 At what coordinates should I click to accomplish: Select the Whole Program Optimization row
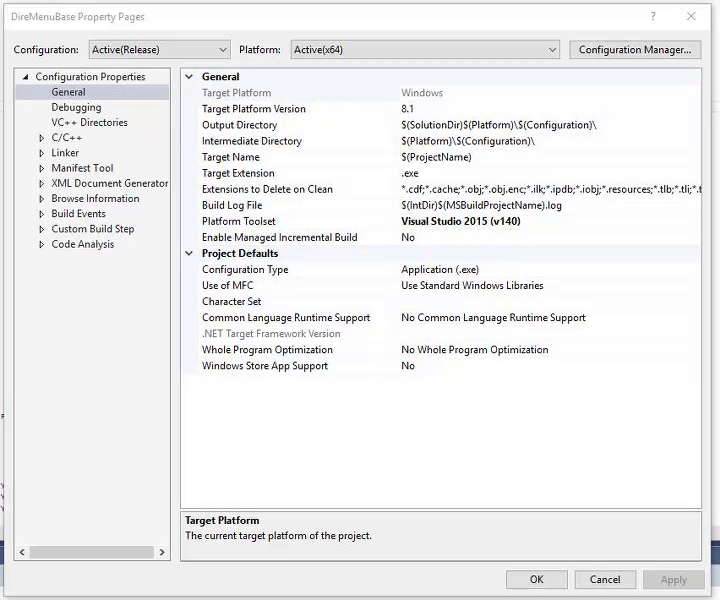pyautogui.click(x=267, y=350)
